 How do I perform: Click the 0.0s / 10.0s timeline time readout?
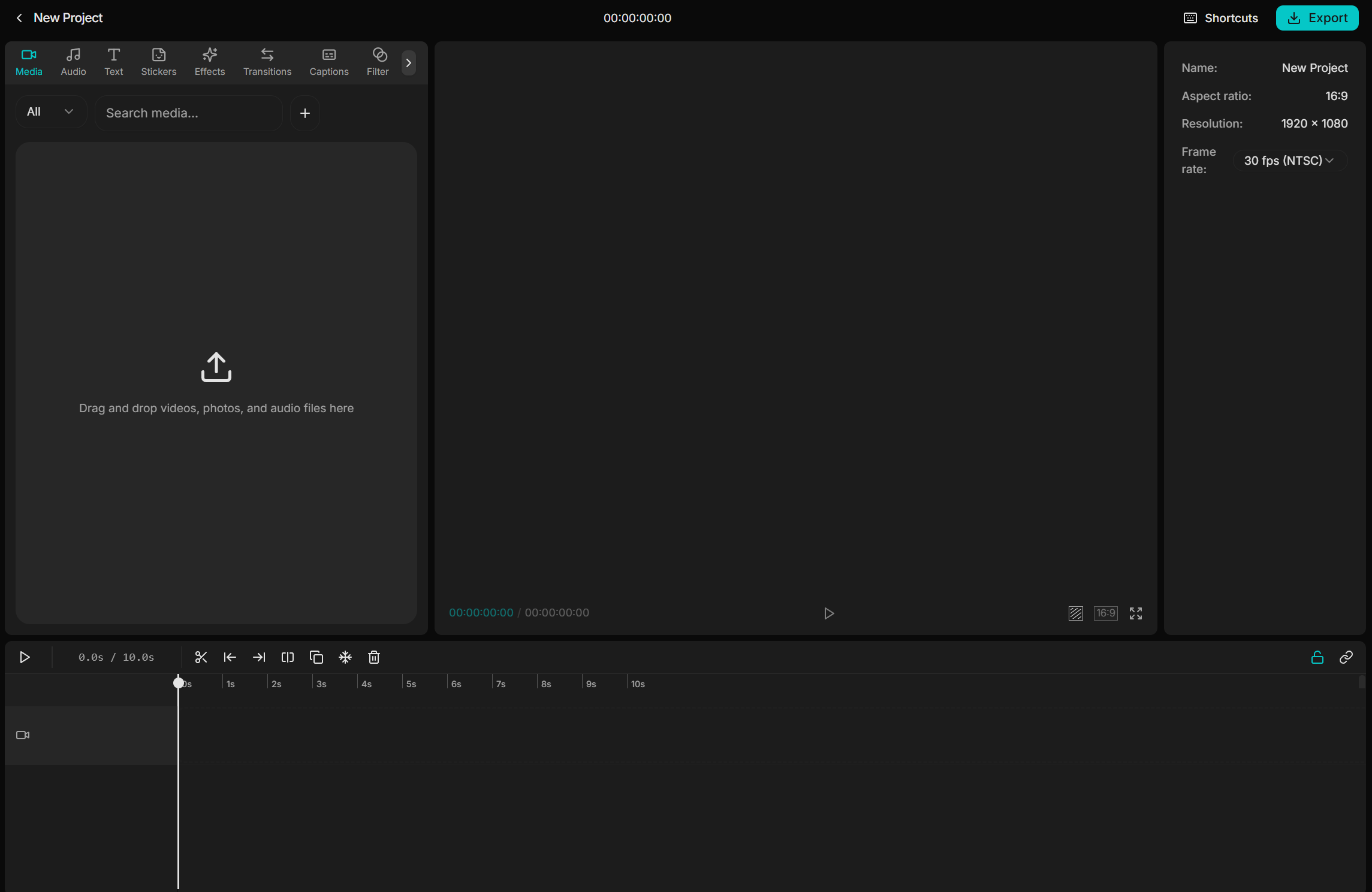point(116,657)
